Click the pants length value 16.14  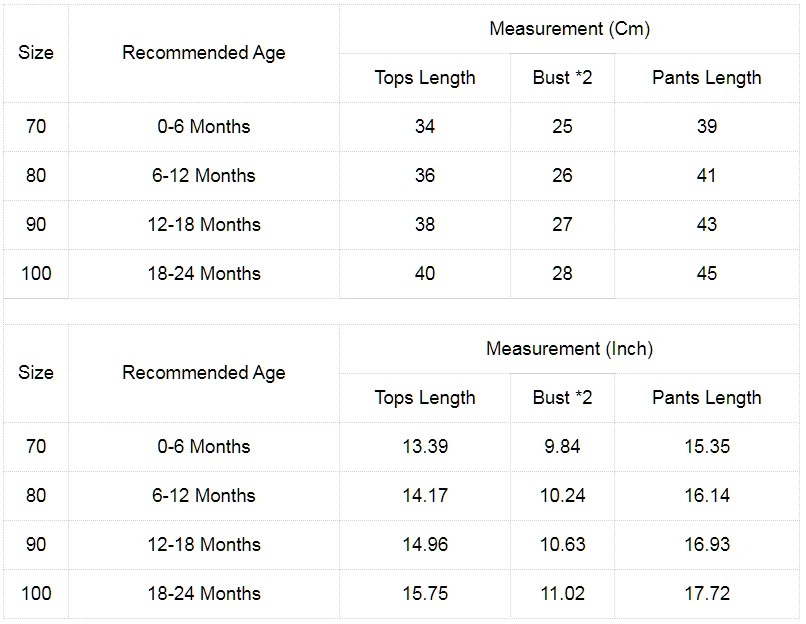tap(707, 495)
